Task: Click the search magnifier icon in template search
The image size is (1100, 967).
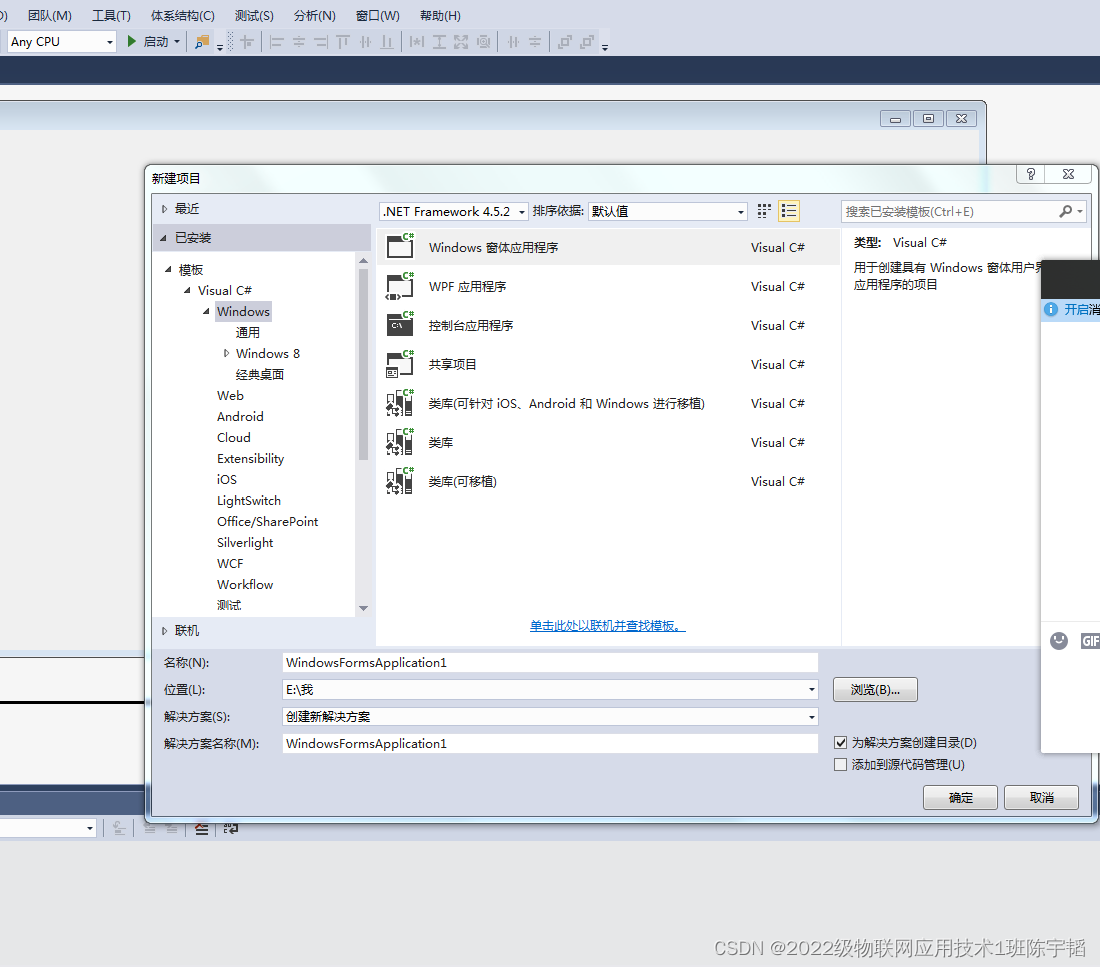Action: (x=1066, y=211)
